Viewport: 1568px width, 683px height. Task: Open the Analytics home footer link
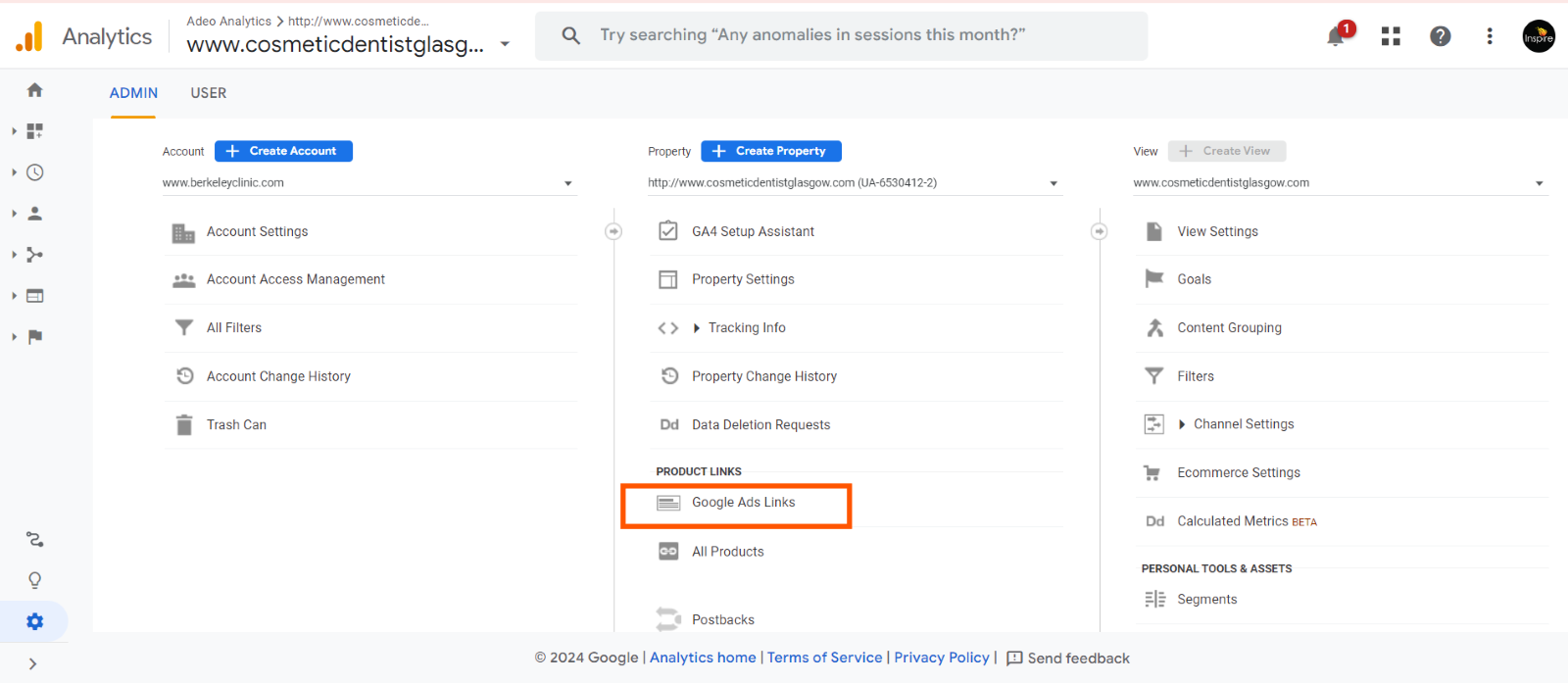click(x=703, y=659)
